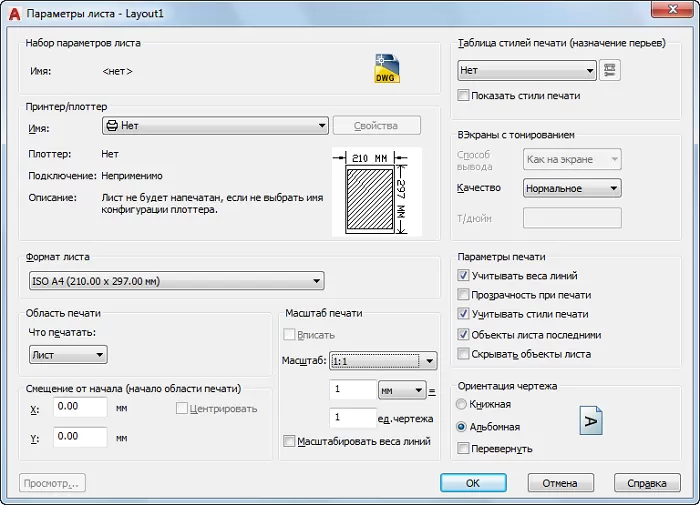
Task: Click the AutoCAD logo icon in title bar
Action: point(14,14)
